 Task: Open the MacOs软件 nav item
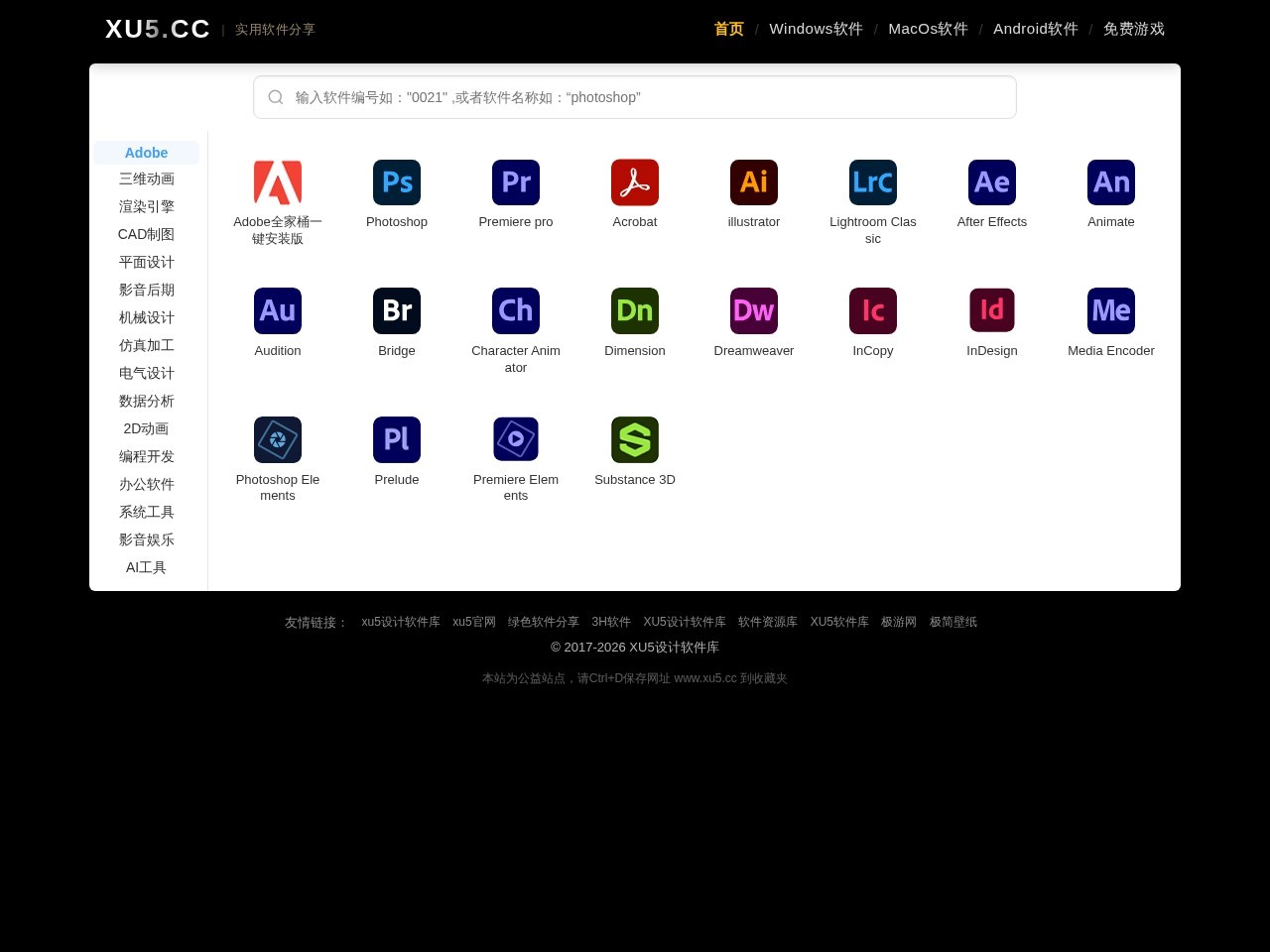point(929,29)
